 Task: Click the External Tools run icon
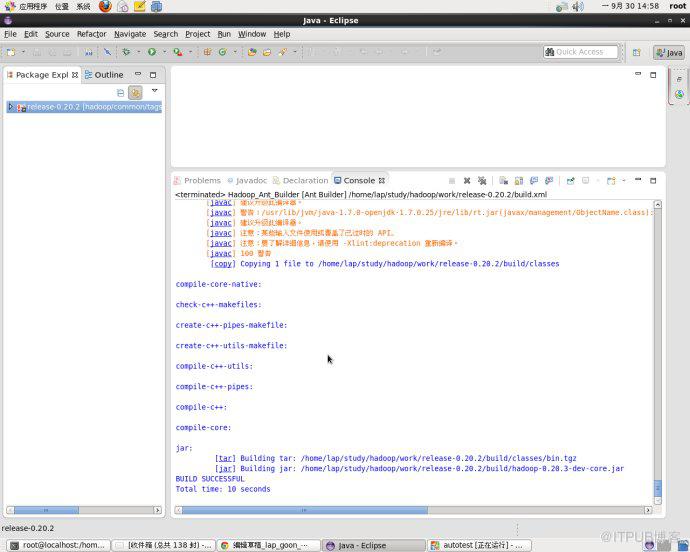178,52
